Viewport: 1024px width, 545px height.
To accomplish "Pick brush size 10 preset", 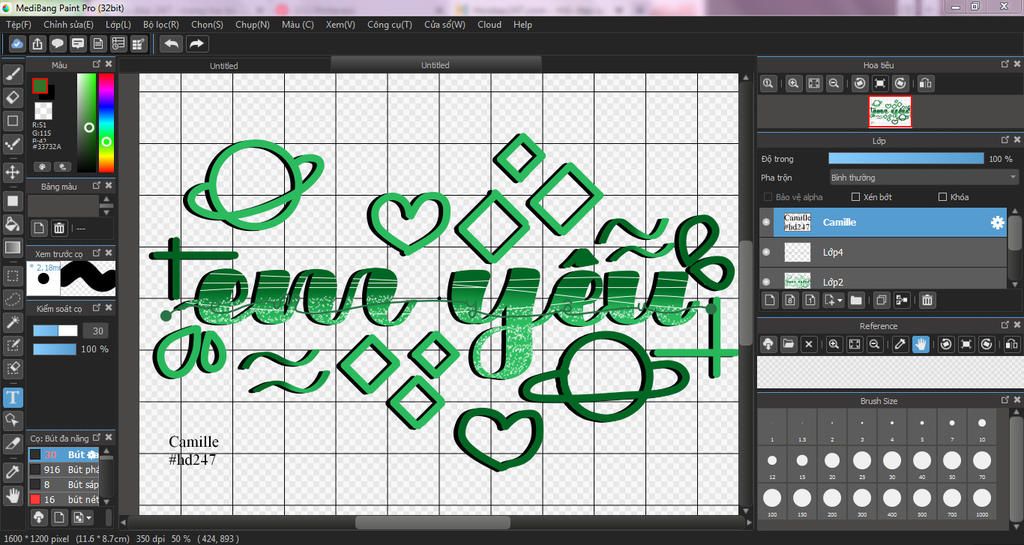I will (982, 427).
